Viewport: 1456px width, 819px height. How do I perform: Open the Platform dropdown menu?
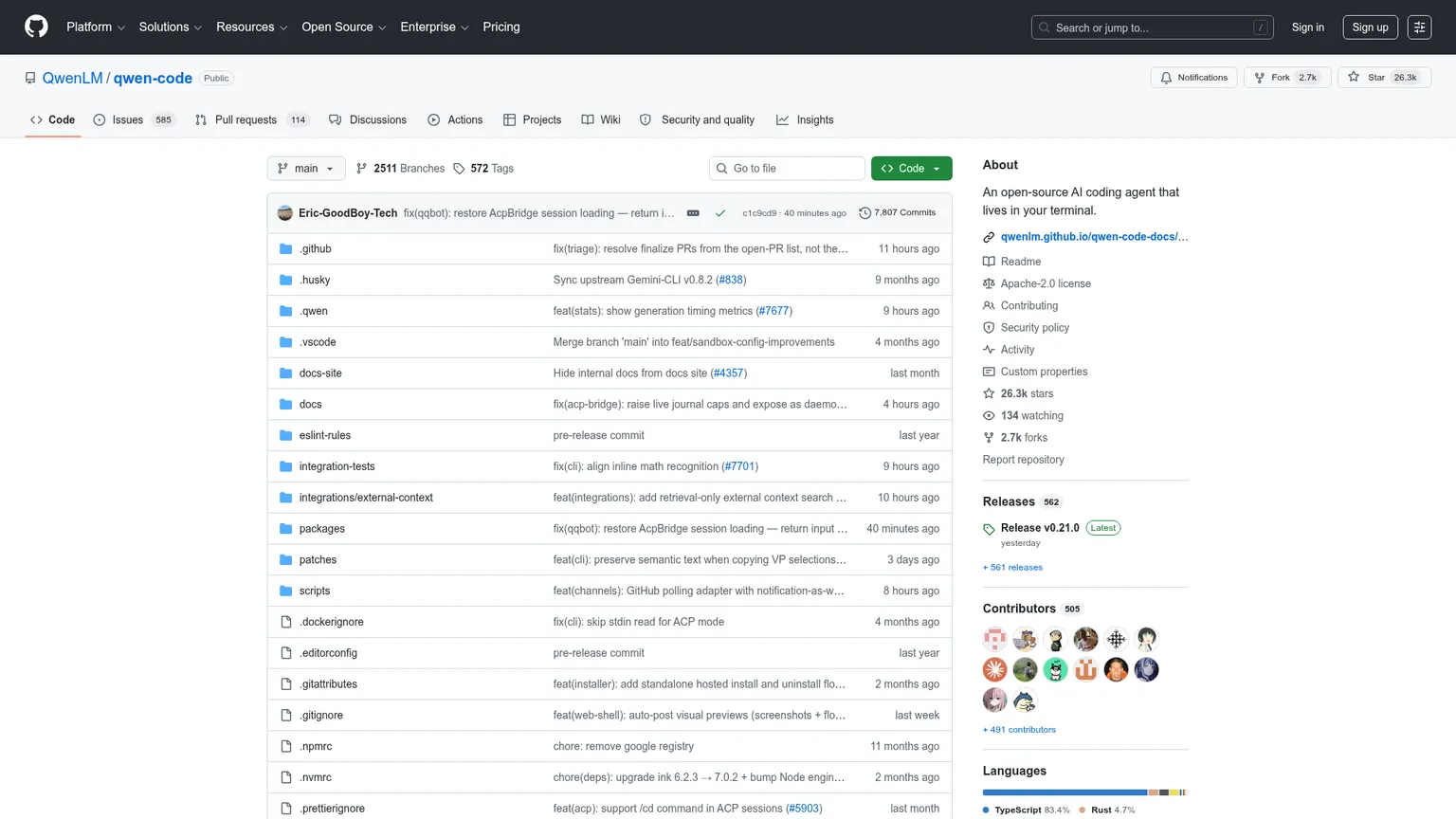96,27
